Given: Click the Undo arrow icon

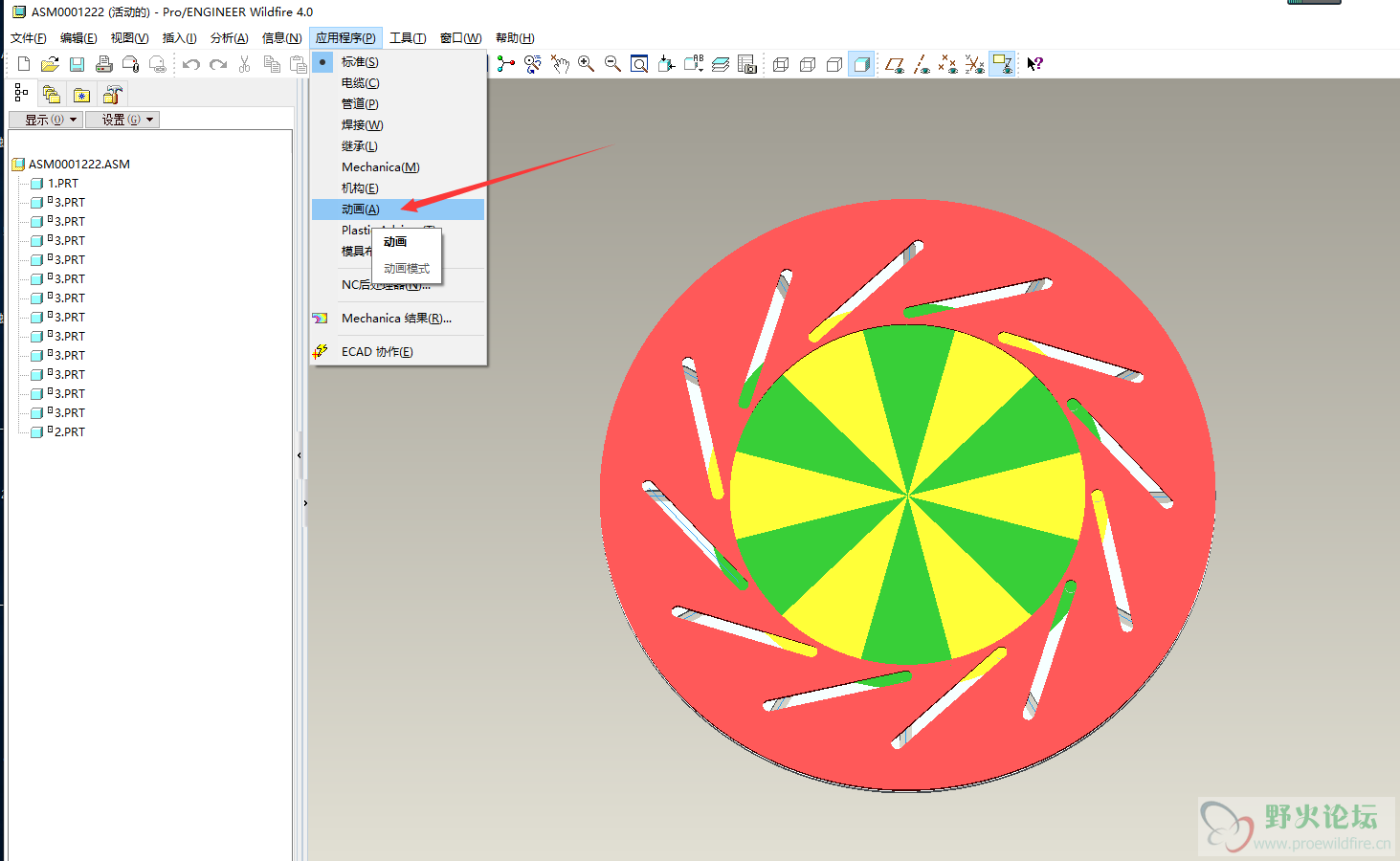Looking at the screenshot, I should (x=191, y=64).
